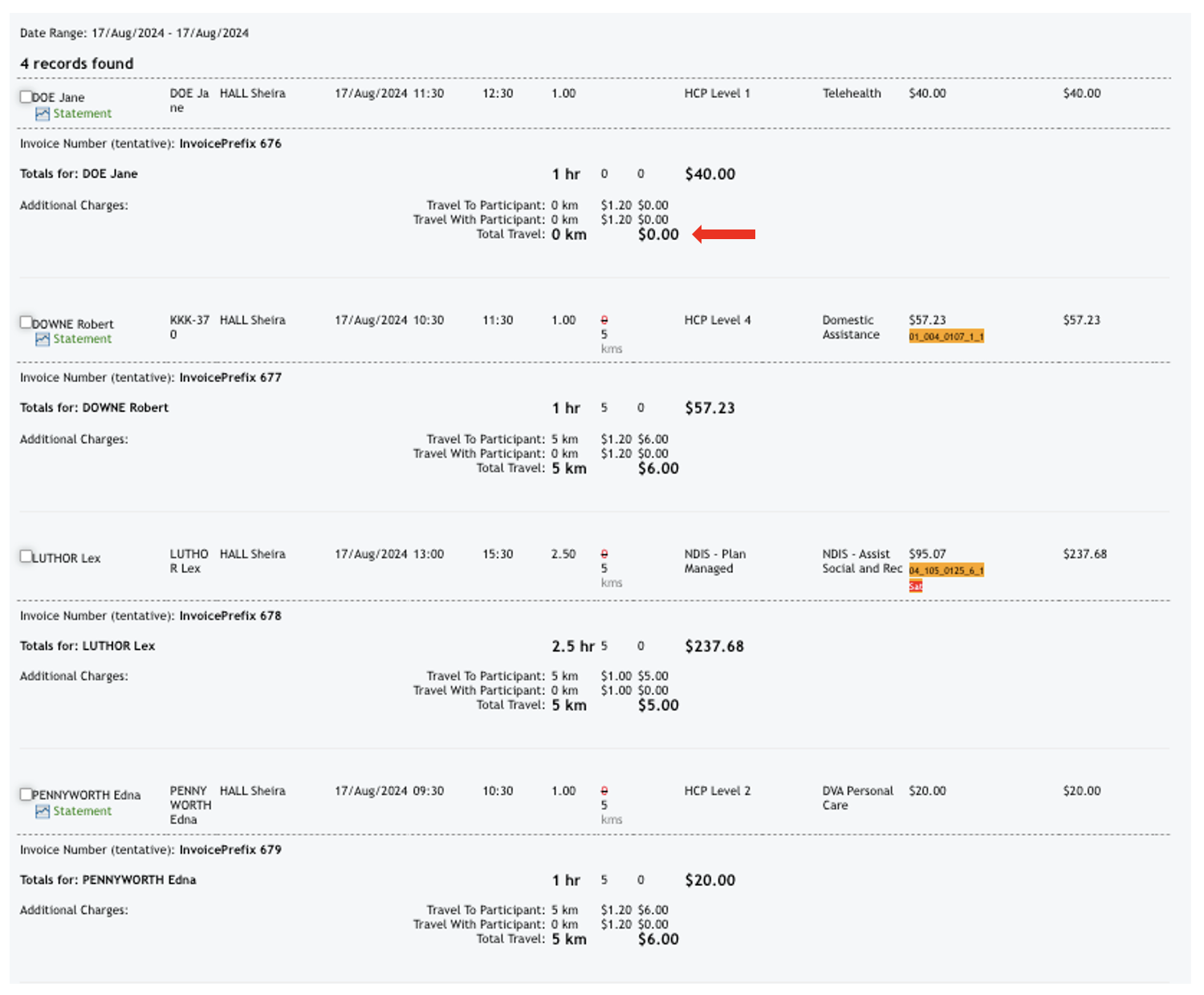
Task: Click the red Sat badge in LUTHOR Lex row
Action: click(915, 587)
